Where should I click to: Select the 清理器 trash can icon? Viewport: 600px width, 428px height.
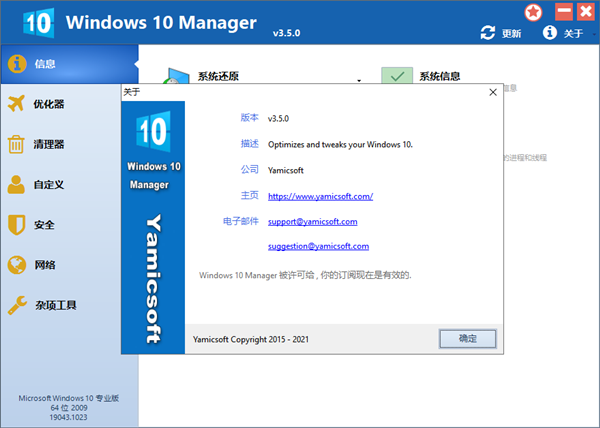pos(17,144)
